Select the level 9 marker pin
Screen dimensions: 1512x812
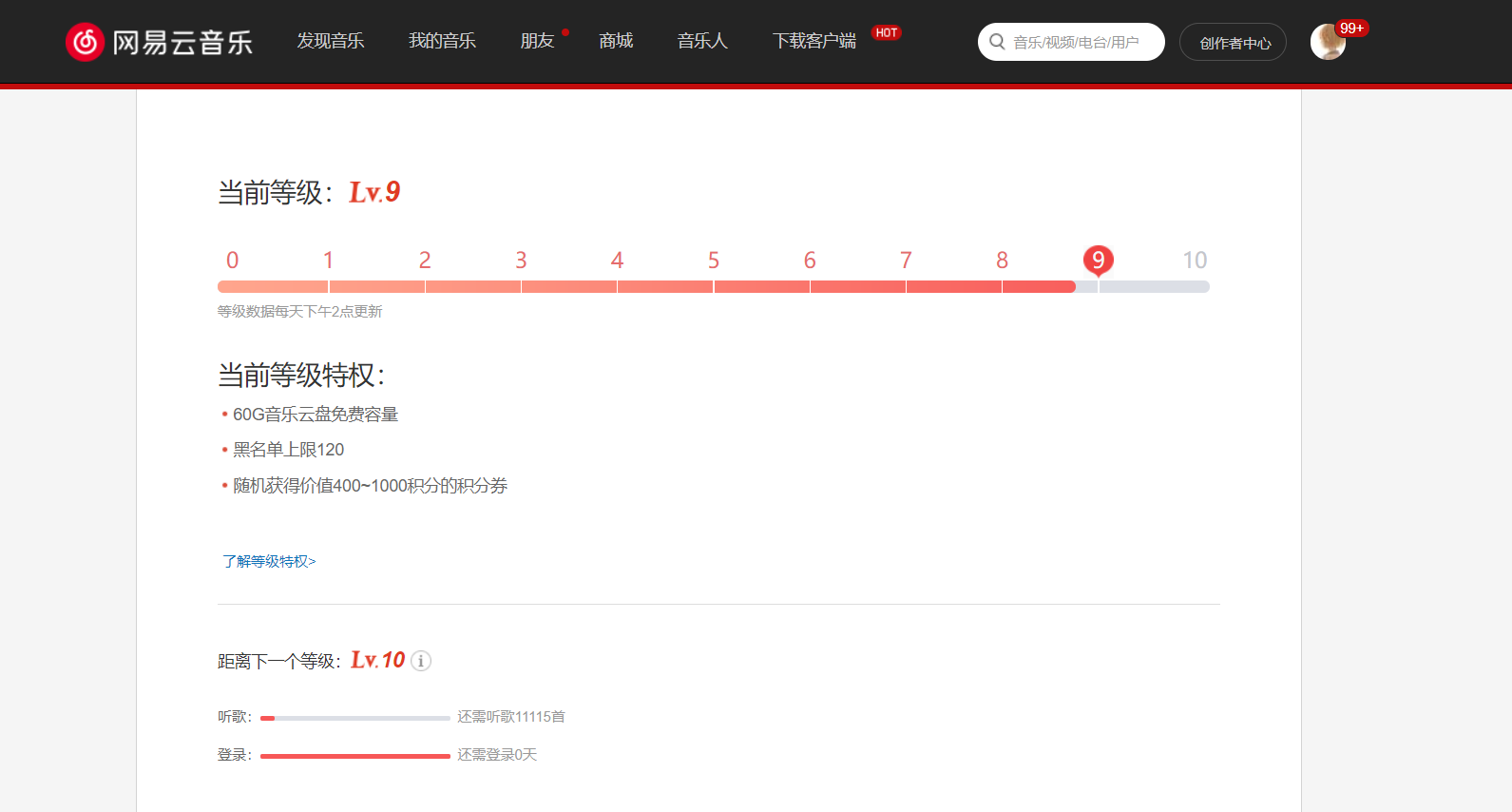point(1098,261)
